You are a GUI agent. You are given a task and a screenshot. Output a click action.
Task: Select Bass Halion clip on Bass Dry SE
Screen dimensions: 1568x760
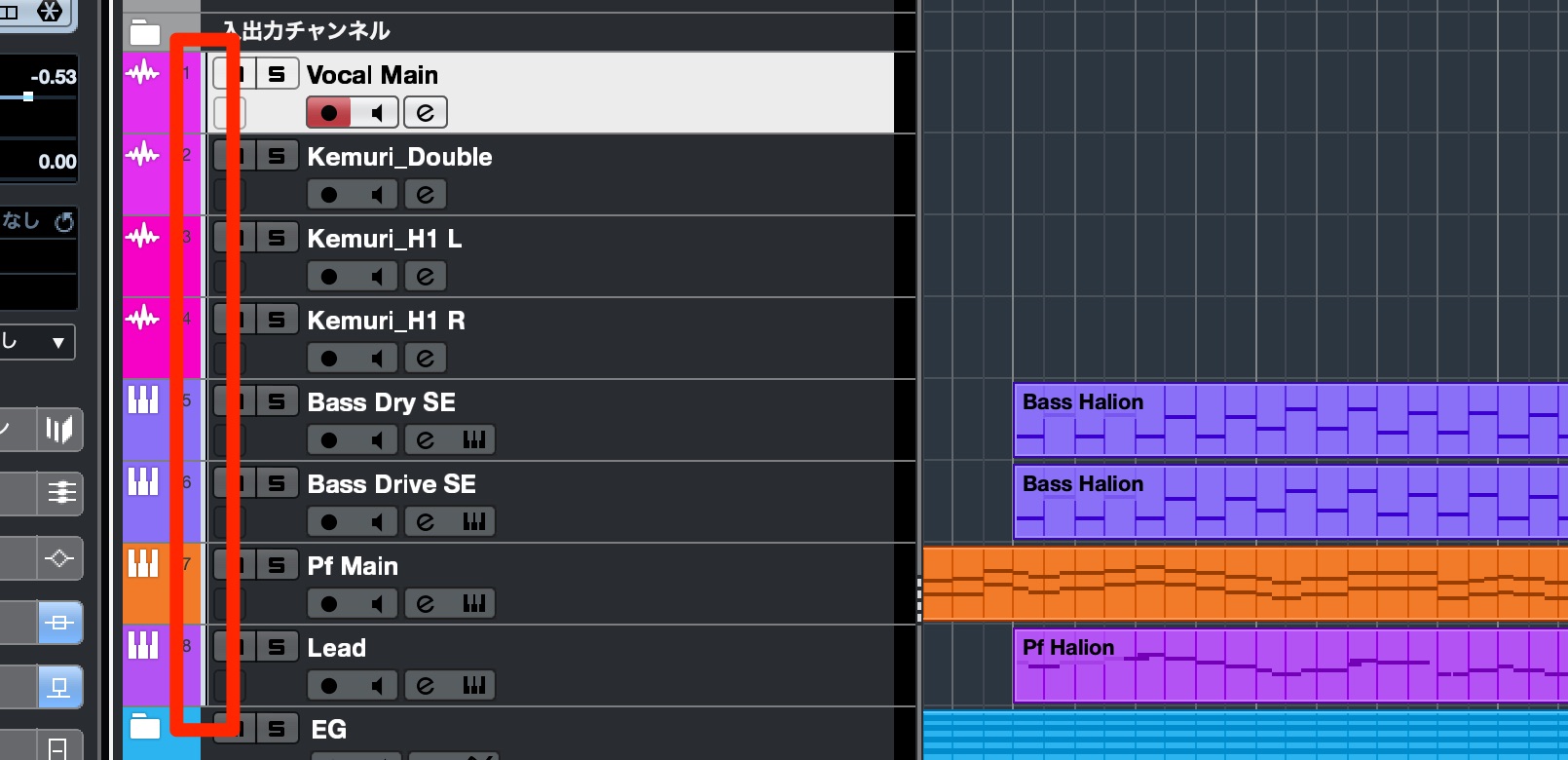pos(1290,420)
